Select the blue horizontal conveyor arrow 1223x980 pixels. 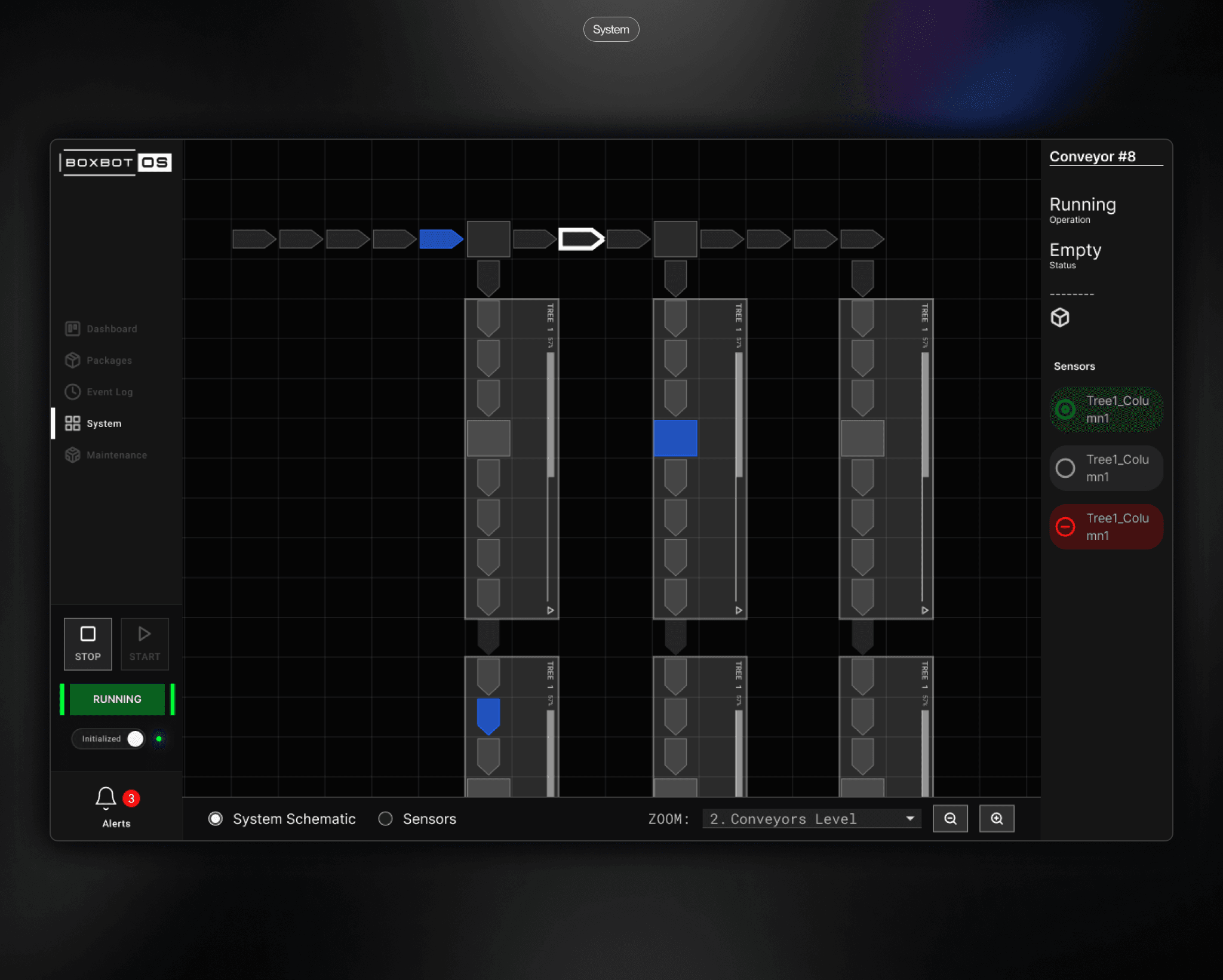[441, 239]
